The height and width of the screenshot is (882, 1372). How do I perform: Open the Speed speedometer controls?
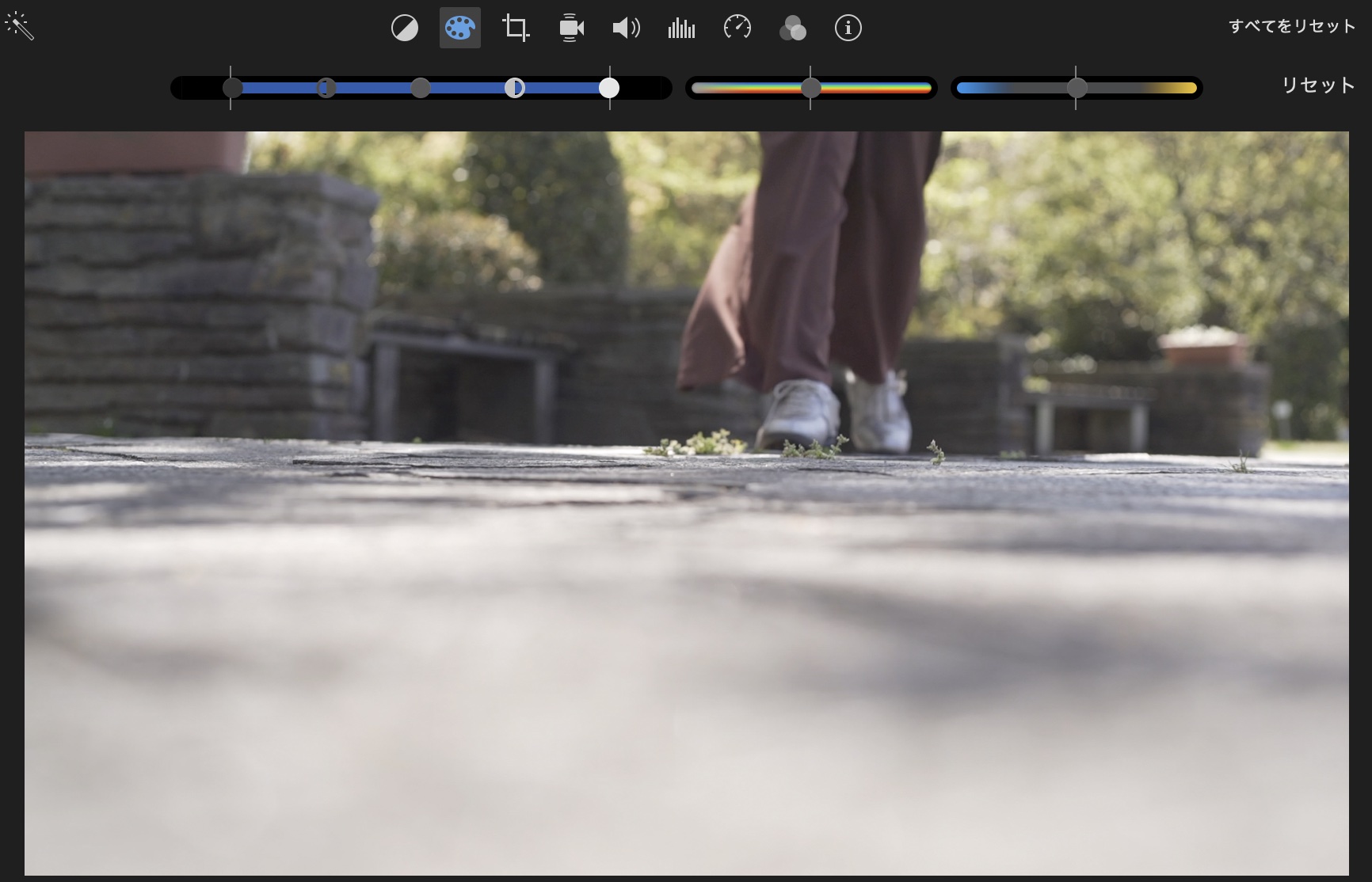[737, 29]
